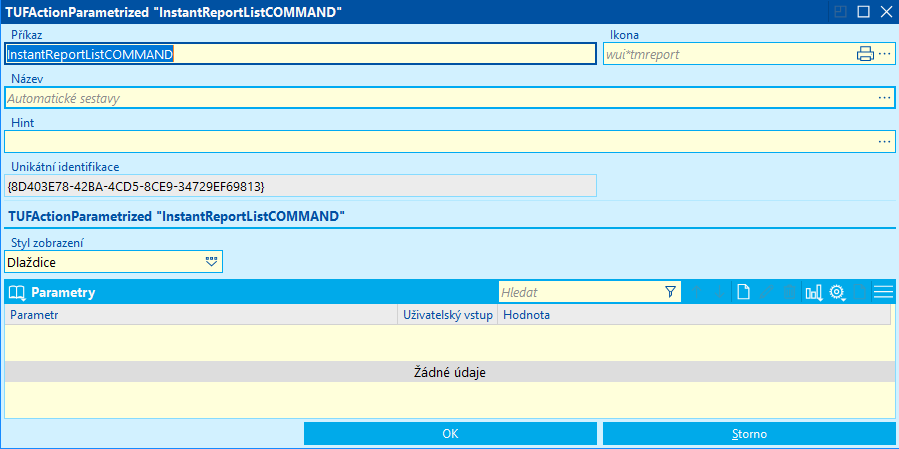The width and height of the screenshot is (899, 449).
Task: Confirm the dialog with OK
Action: coord(450,434)
